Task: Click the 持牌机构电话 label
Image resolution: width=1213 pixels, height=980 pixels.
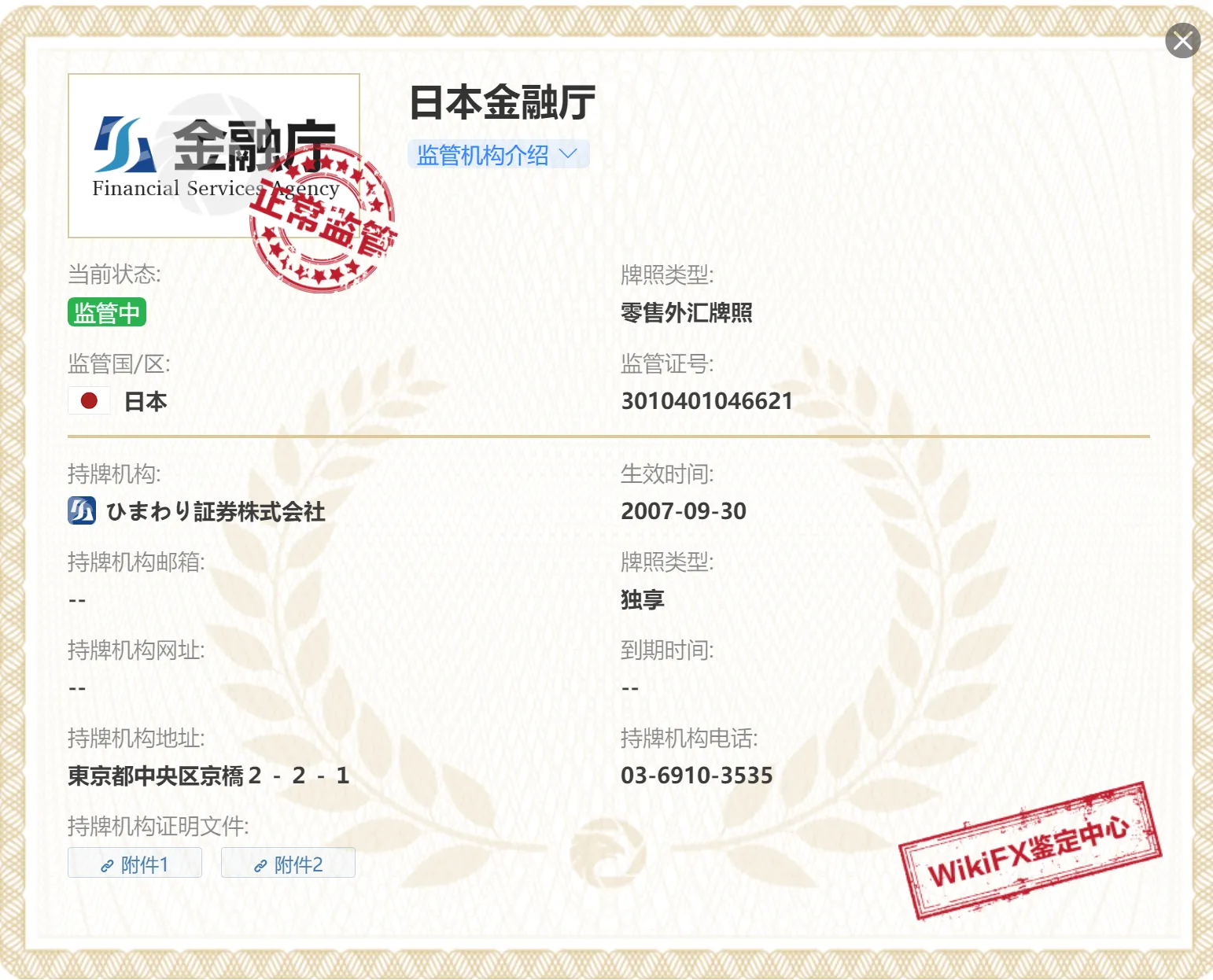Action: pyautogui.click(x=689, y=738)
